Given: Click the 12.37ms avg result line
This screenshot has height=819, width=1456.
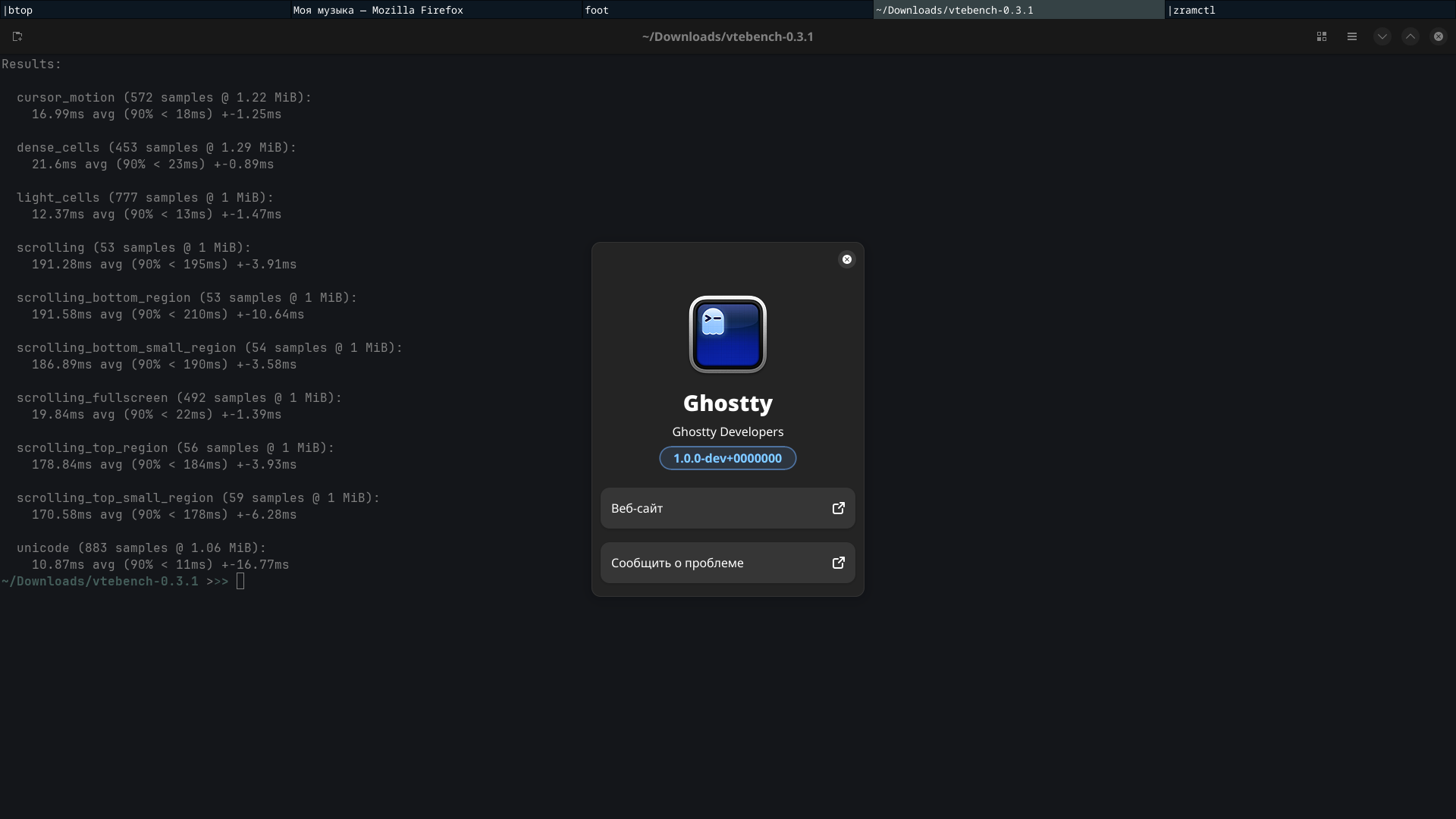Looking at the screenshot, I should tap(157, 215).
